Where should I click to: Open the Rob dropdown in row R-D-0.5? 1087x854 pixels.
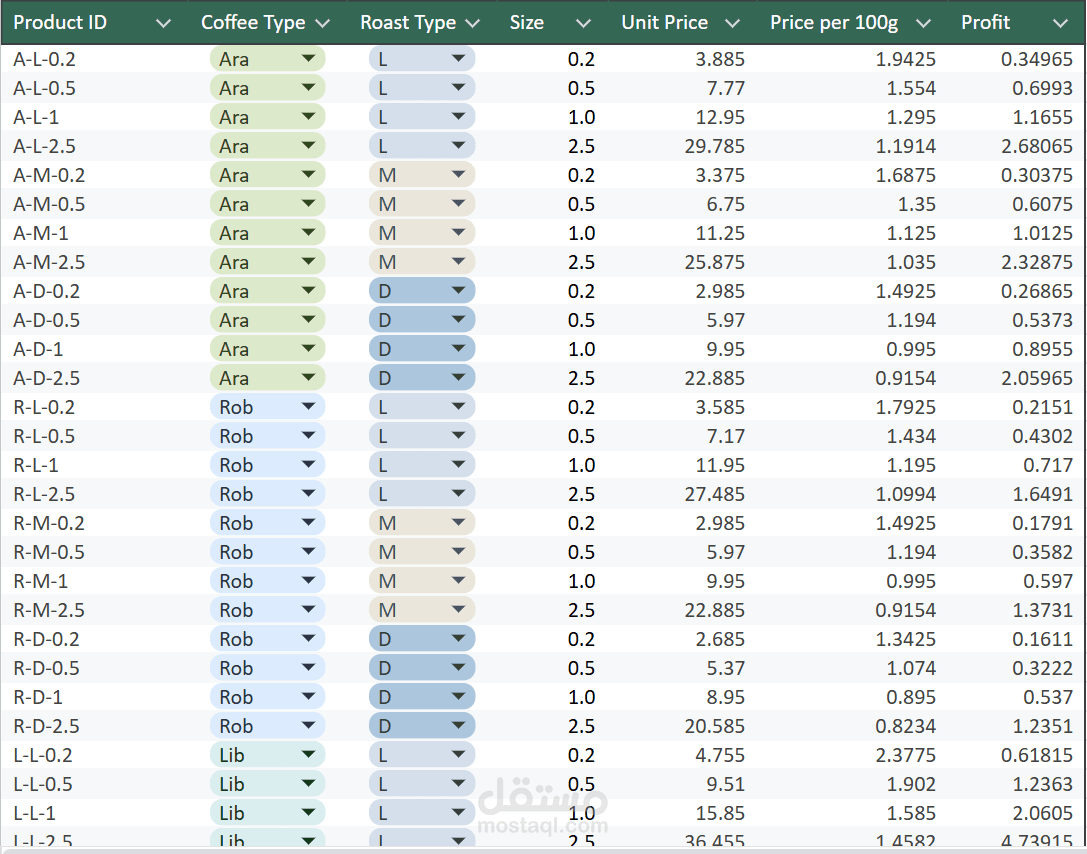click(x=308, y=668)
